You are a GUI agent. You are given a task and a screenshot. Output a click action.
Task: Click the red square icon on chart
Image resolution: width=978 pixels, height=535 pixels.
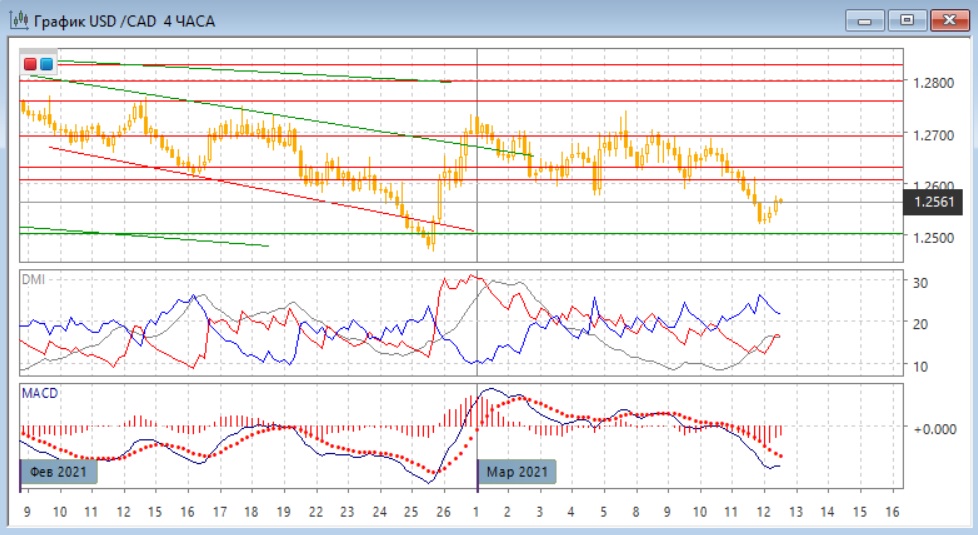pos(30,64)
